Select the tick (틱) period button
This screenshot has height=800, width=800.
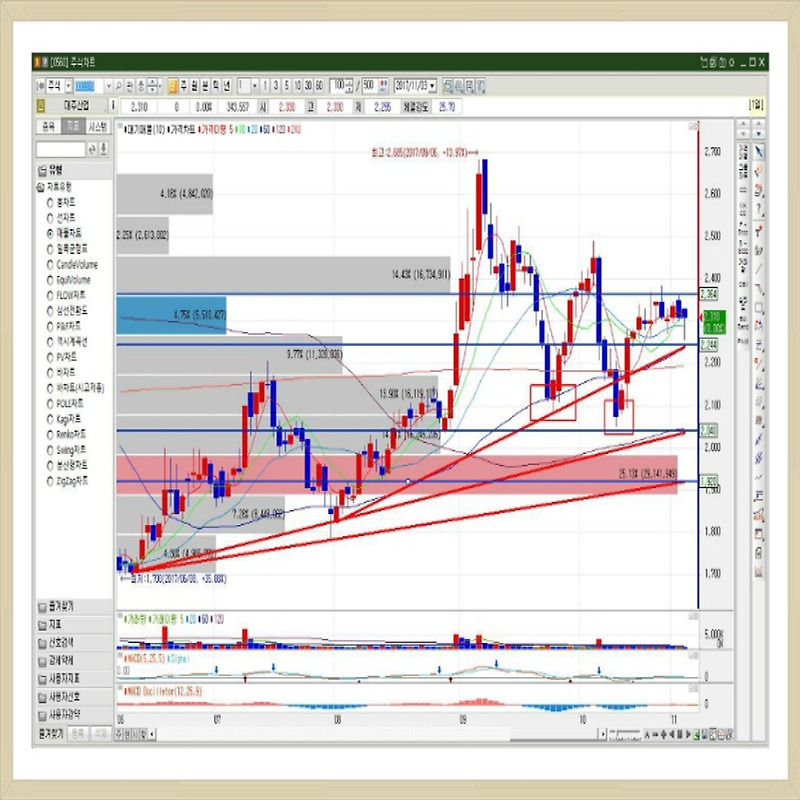click(216, 86)
